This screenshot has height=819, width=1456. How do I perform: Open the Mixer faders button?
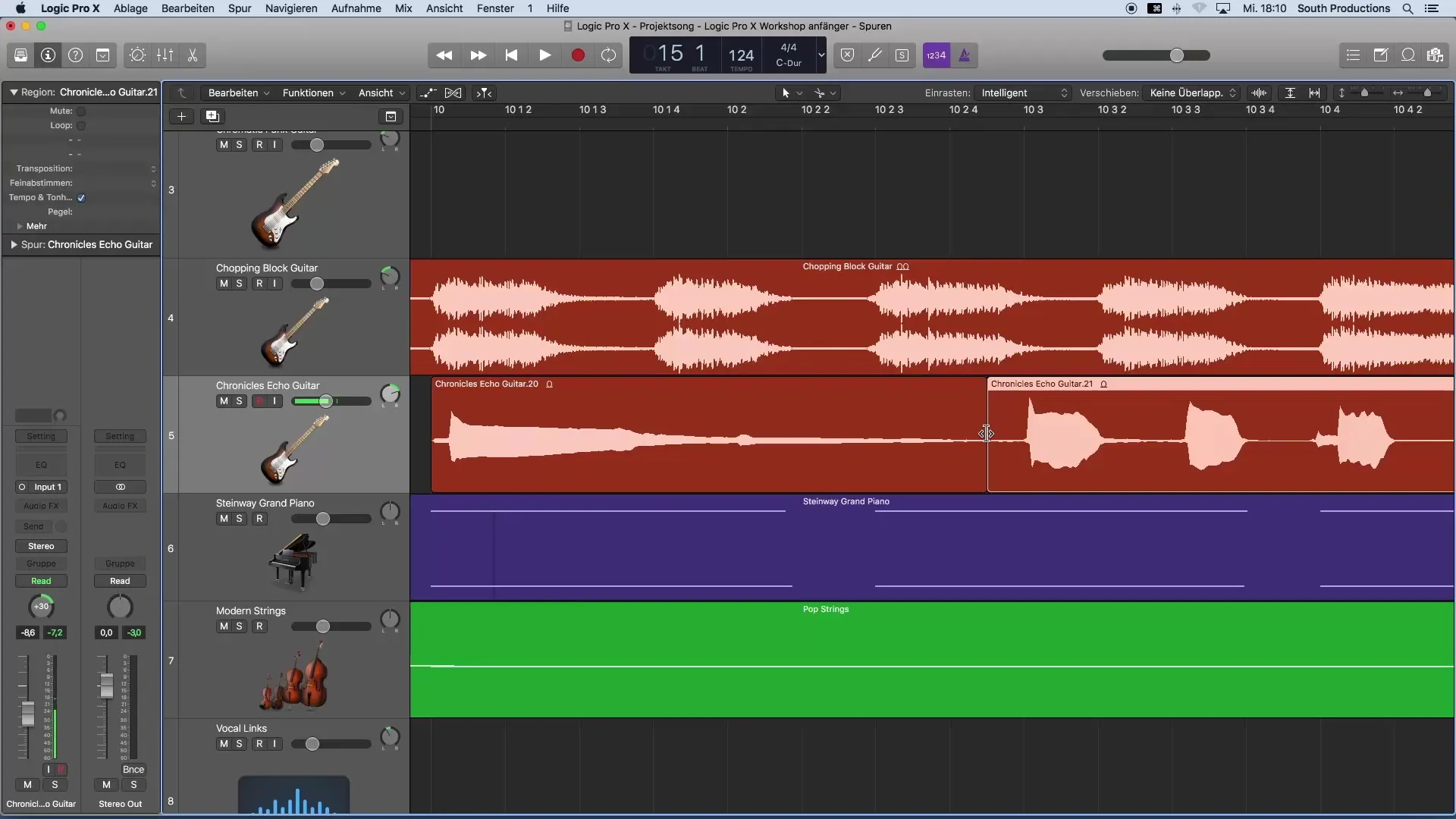[165, 55]
